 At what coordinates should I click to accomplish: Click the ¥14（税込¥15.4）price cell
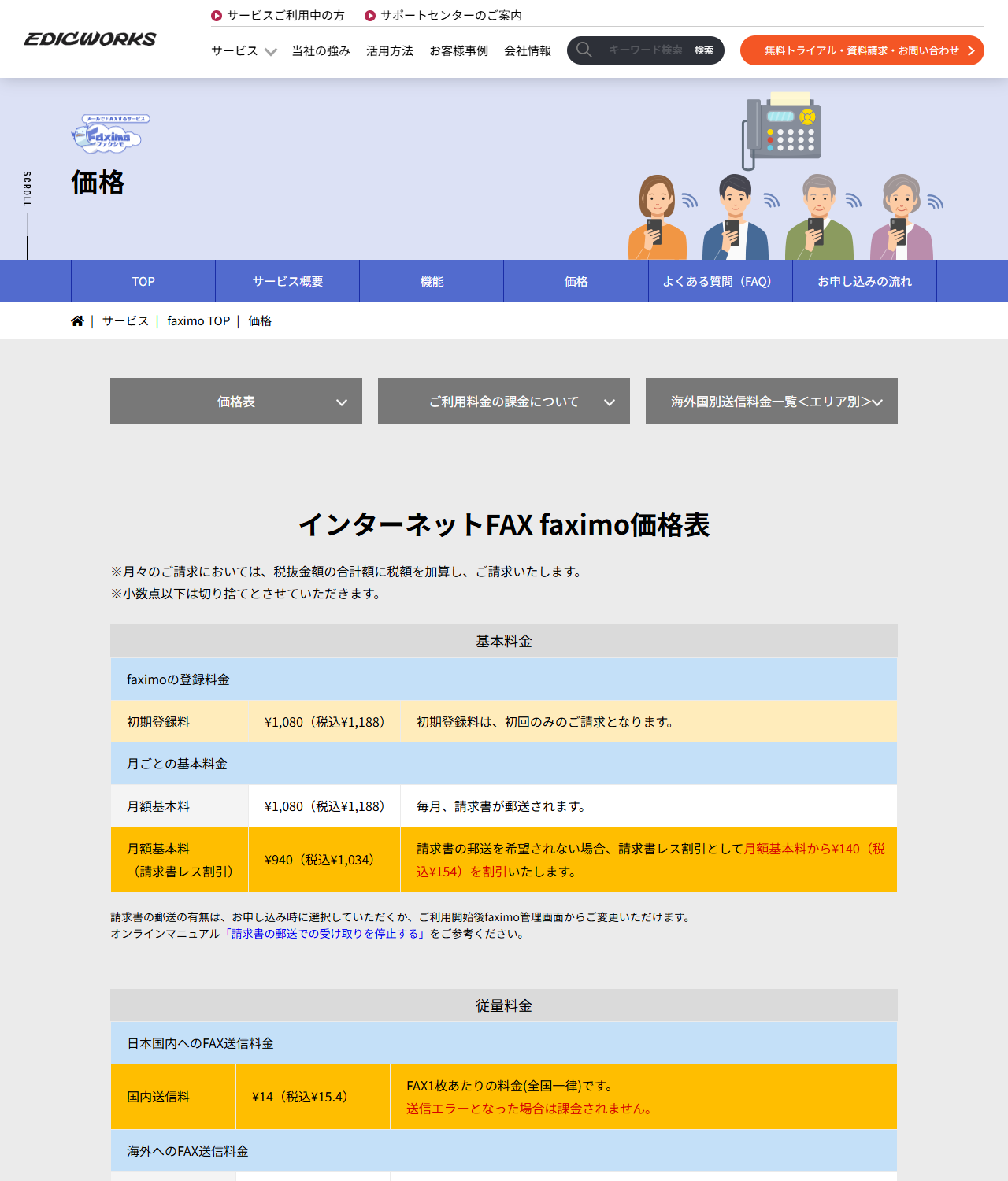tap(313, 1097)
